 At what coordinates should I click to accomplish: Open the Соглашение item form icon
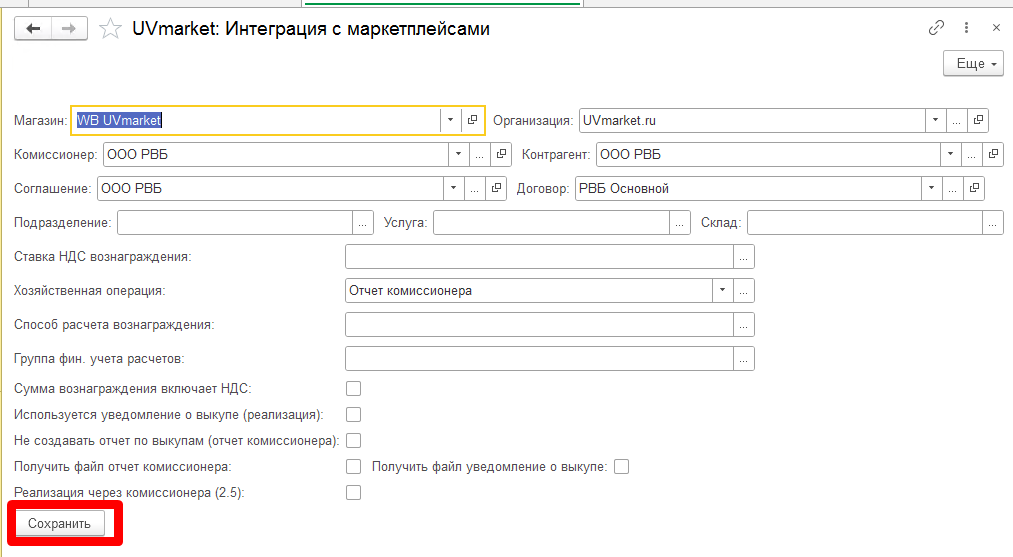click(496, 189)
